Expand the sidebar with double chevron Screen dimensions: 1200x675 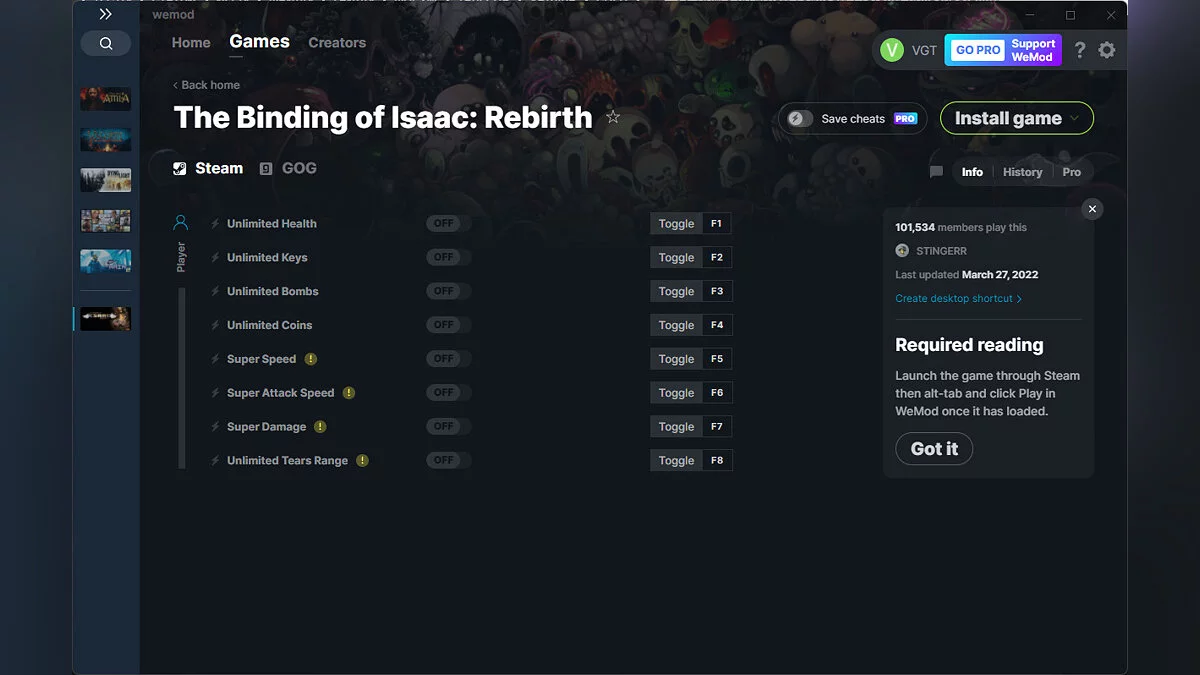[105, 14]
